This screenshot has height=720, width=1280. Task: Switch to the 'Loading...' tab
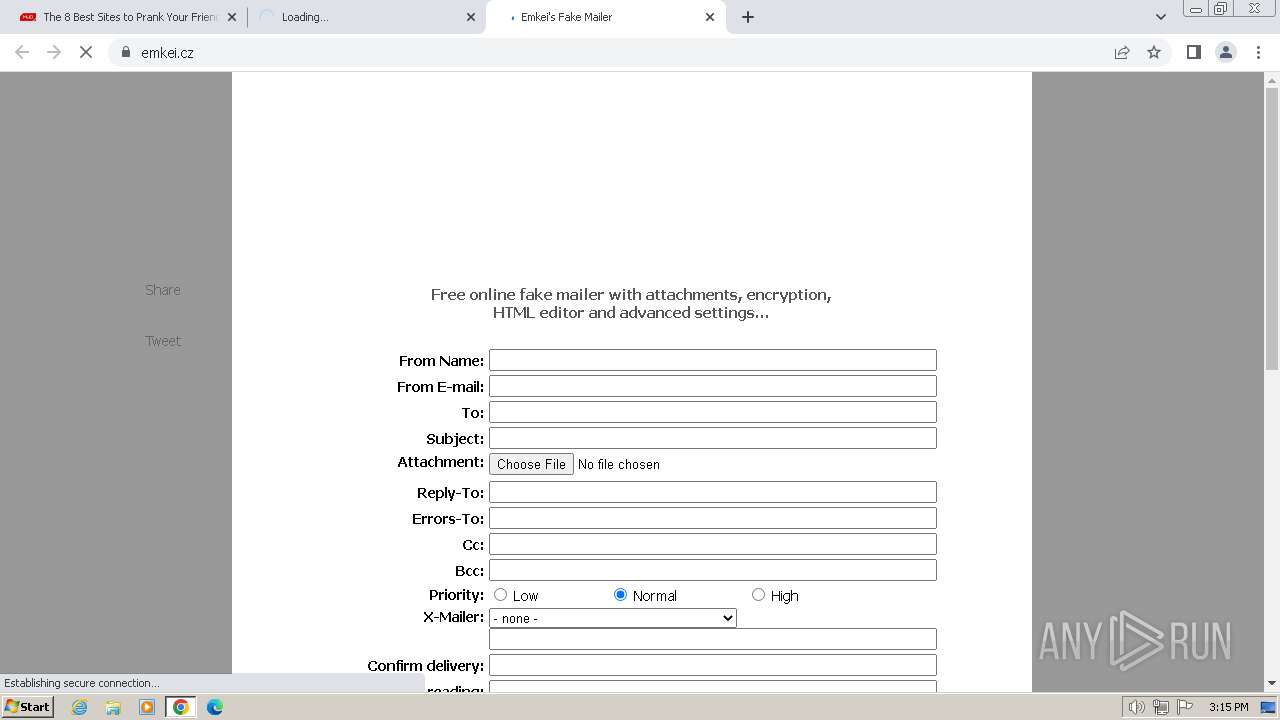pyautogui.click(x=368, y=17)
